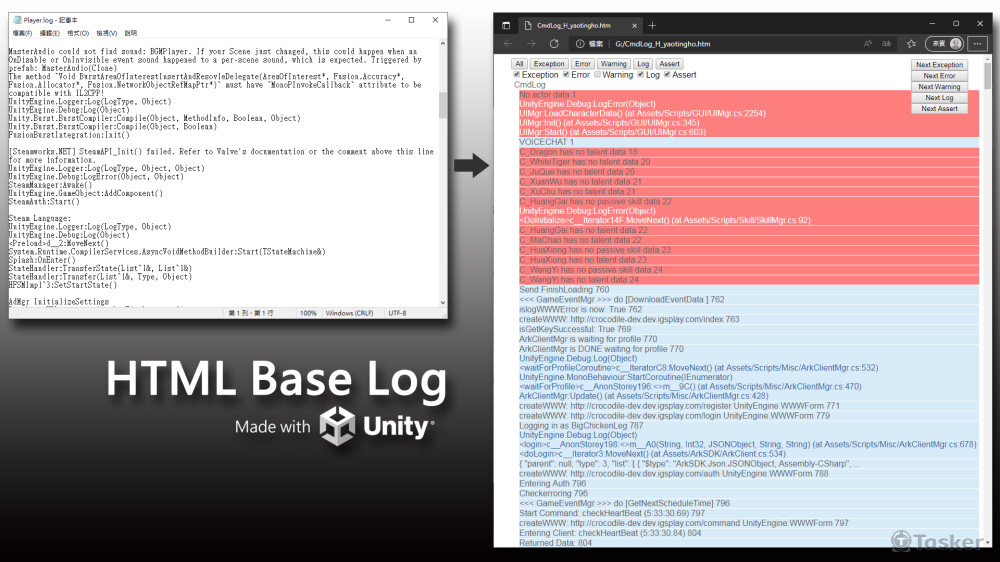The height and width of the screenshot is (562, 1000).
Task: Click the Windows (CRLF) status bar entry
Action: 349,313
